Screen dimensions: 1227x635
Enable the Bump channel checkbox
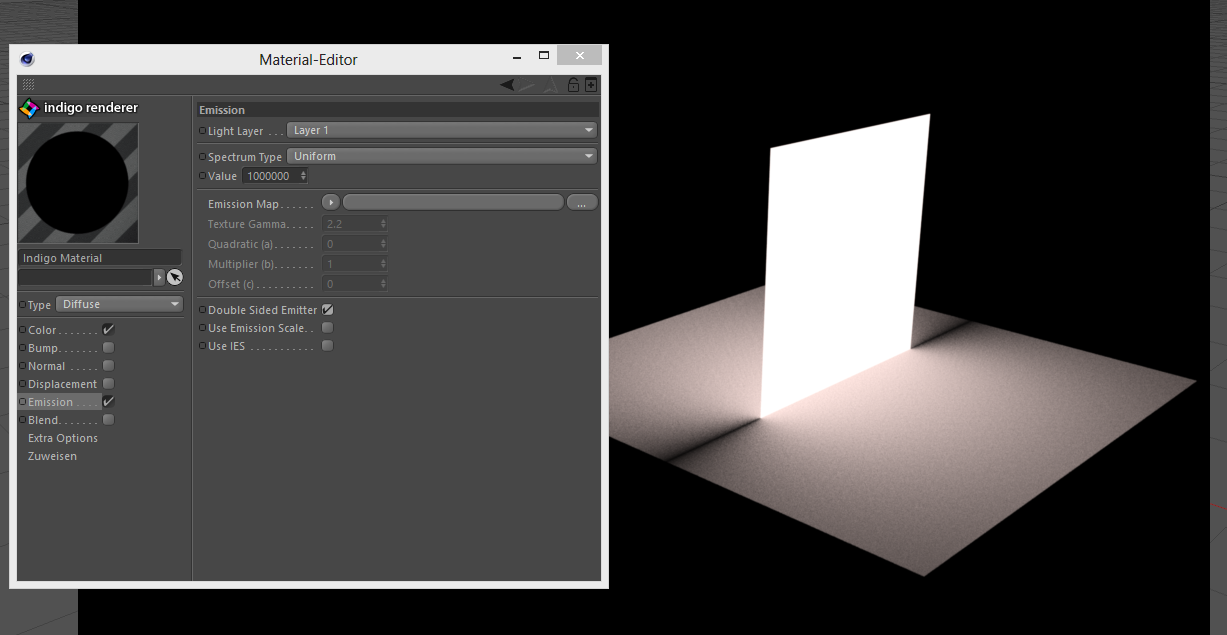[108, 348]
